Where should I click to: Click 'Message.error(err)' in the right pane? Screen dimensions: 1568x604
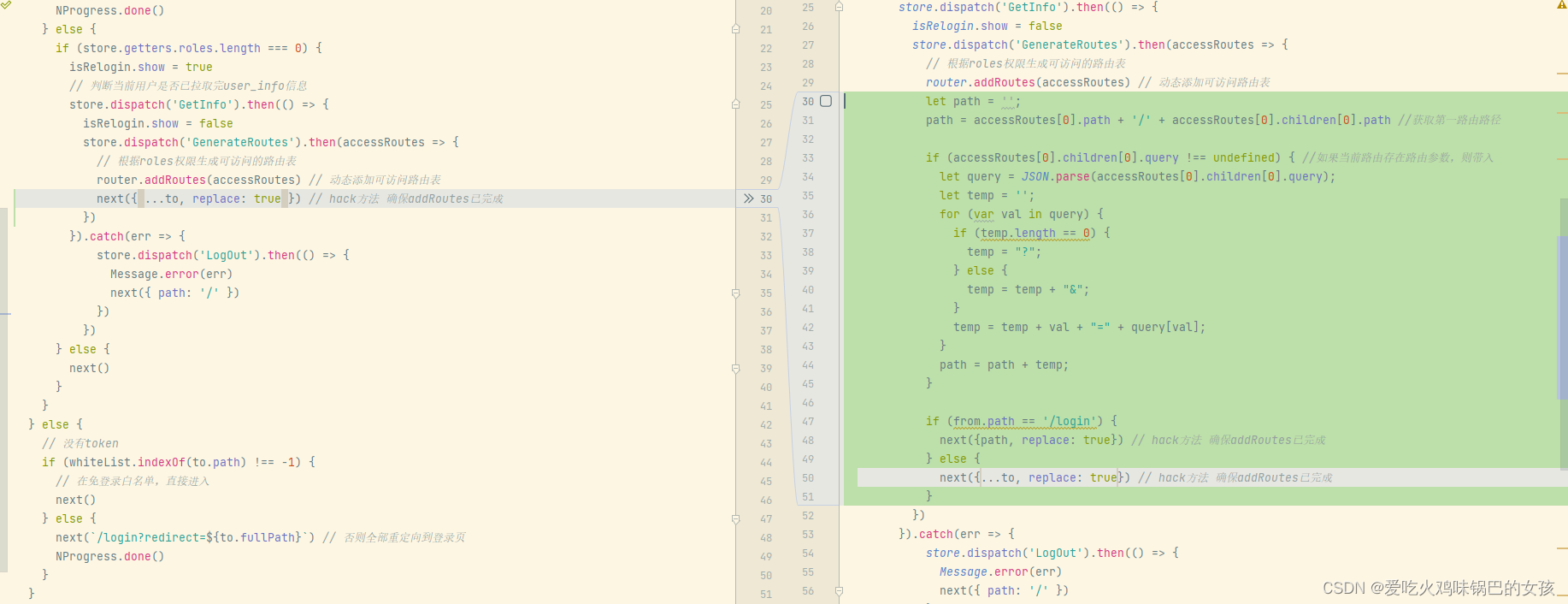click(x=1001, y=571)
